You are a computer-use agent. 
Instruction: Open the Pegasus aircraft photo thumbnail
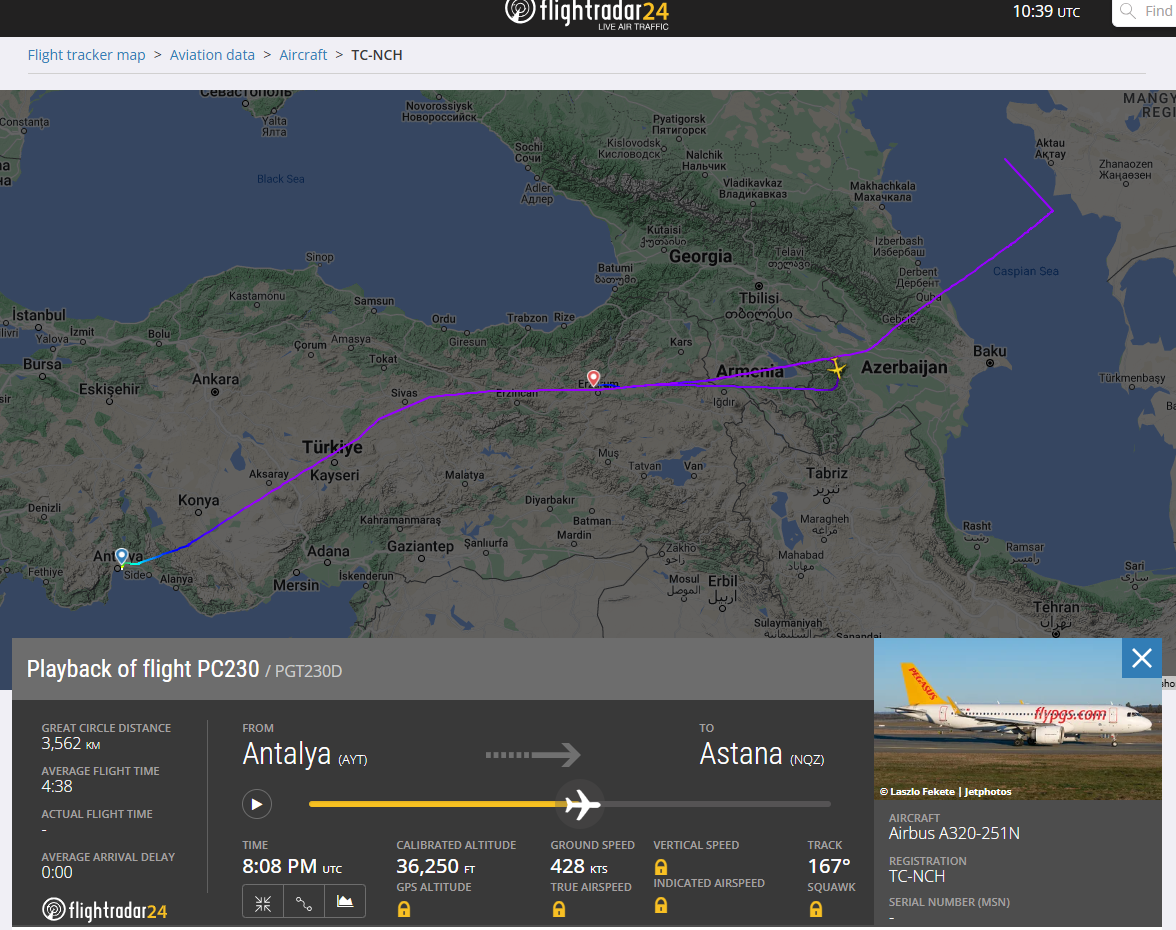coord(1017,719)
